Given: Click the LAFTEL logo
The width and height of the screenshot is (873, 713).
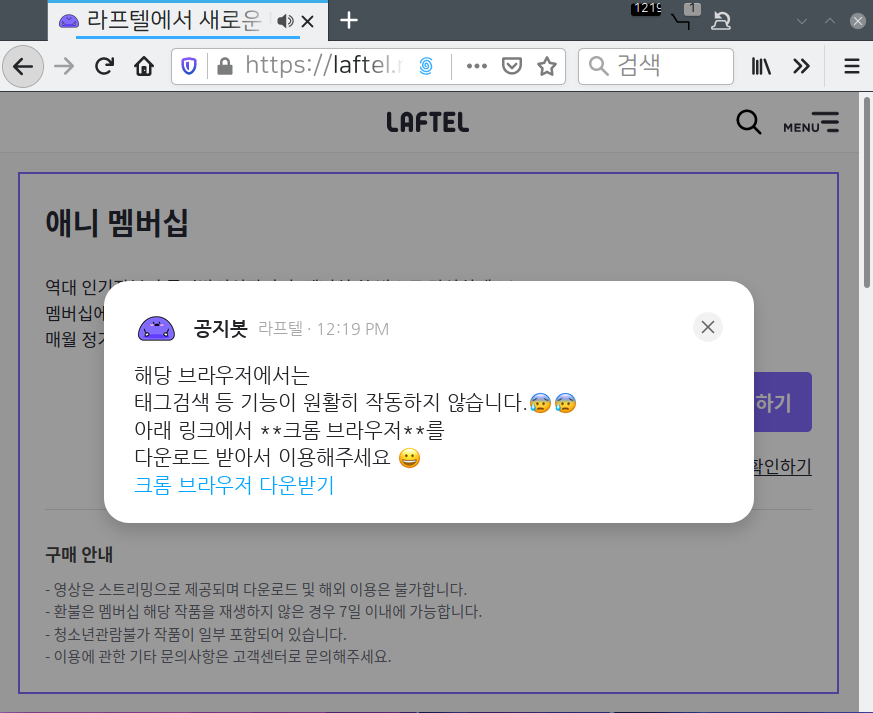Looking at the screenshot, I should tap(428, 122).
